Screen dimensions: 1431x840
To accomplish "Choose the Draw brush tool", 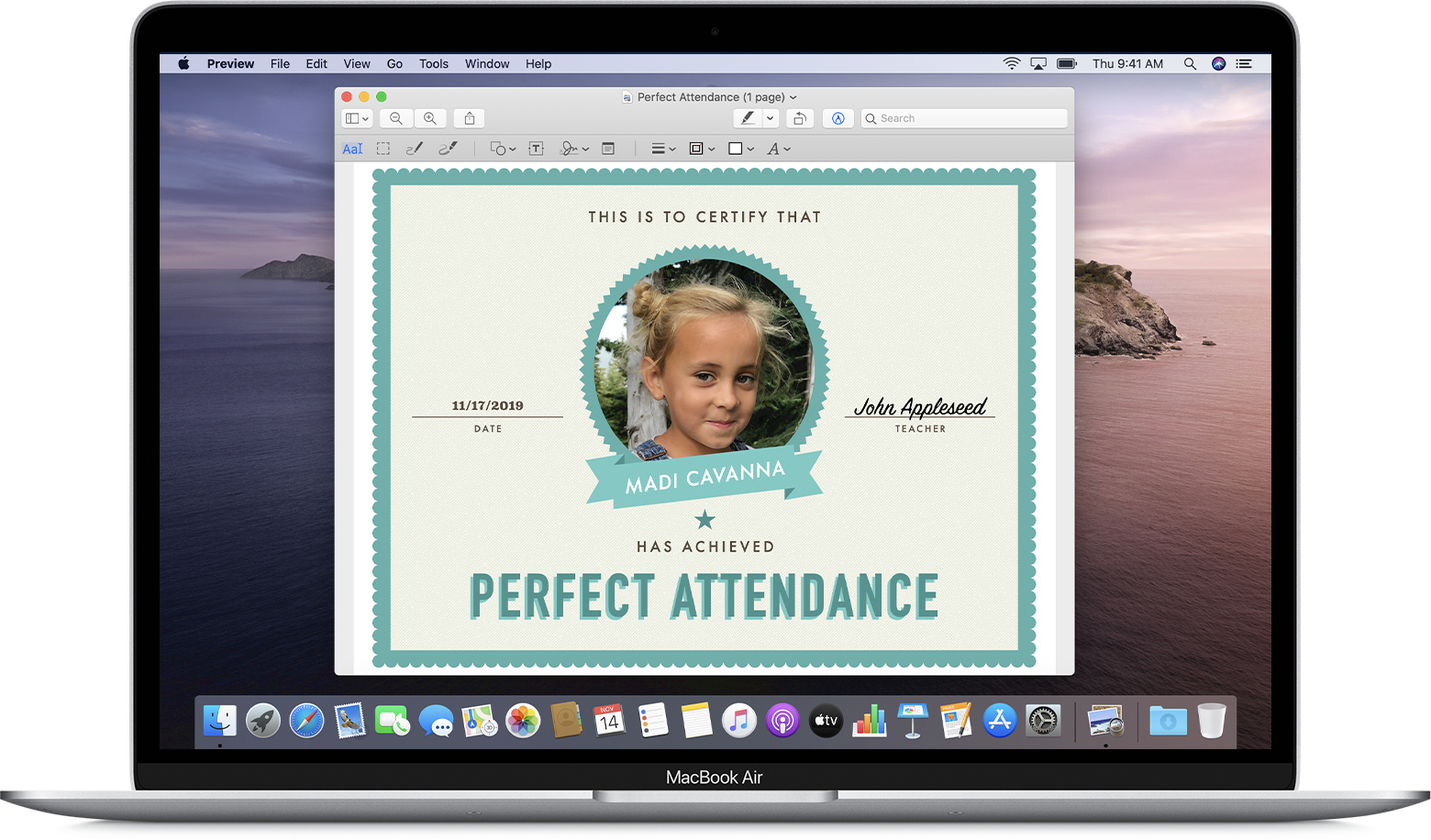I will click(x=448, y=149).
